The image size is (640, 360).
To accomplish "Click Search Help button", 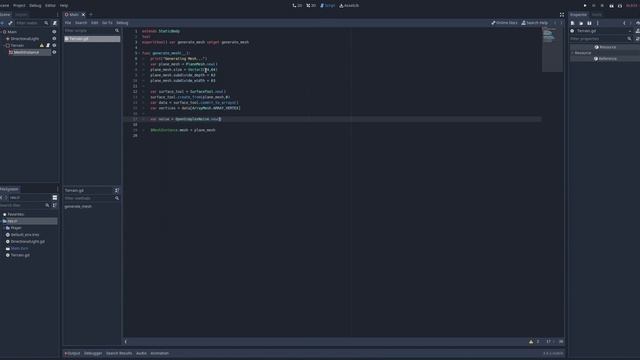I will point(535,23).
